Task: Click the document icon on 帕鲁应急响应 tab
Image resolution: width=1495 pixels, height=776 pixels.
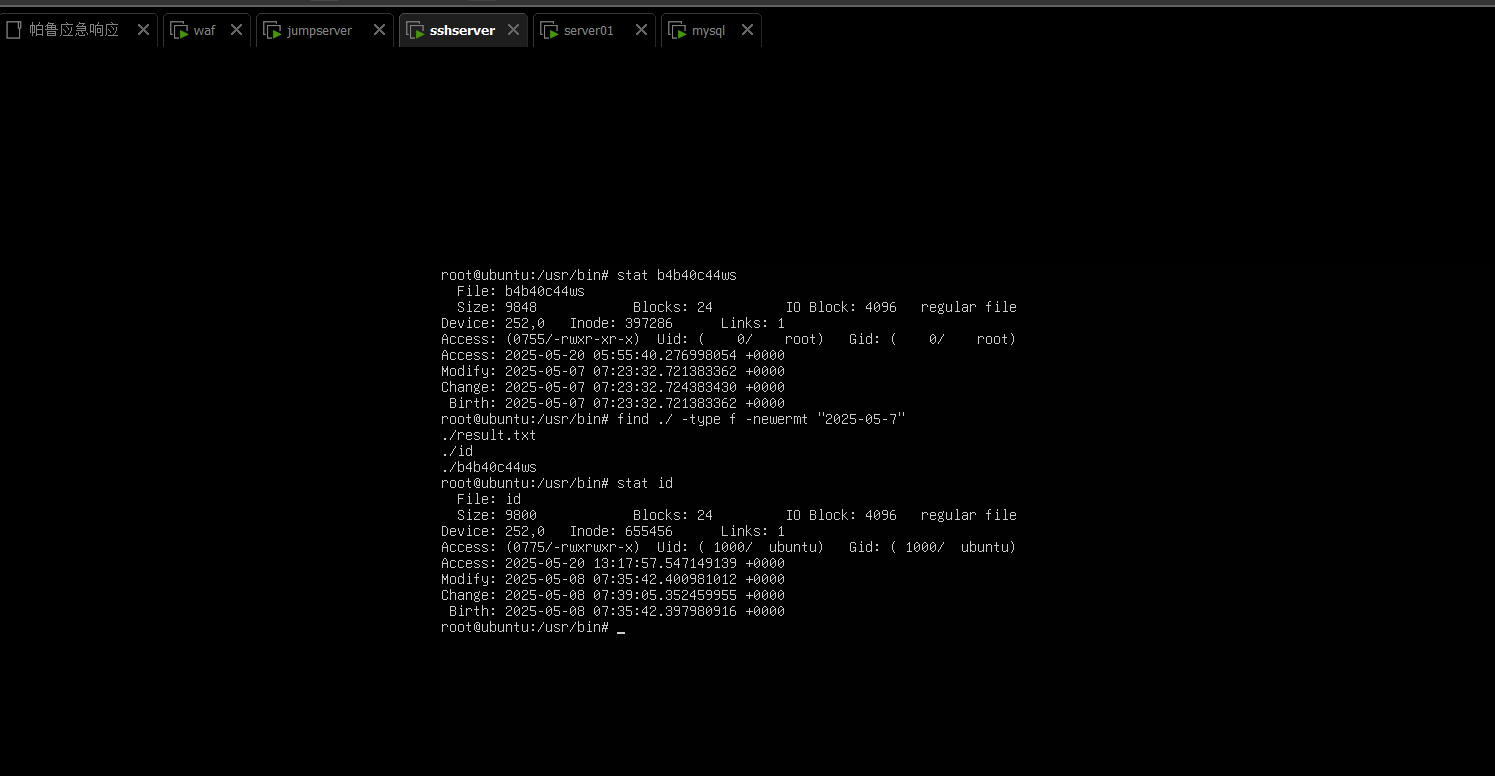Action: tap(14, 30)
